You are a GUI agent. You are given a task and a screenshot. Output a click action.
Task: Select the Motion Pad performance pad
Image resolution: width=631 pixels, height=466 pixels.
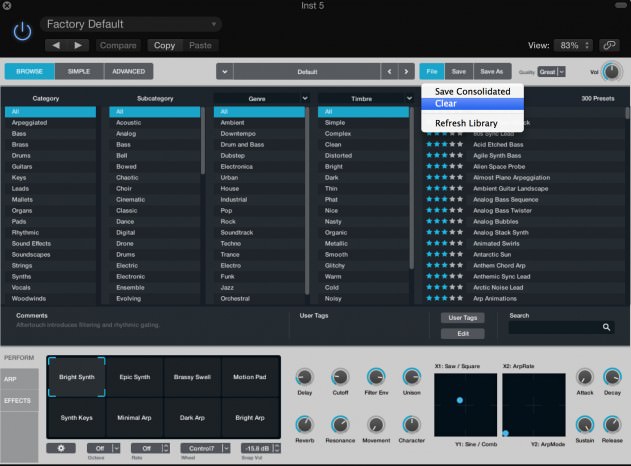tap(250, 377)
